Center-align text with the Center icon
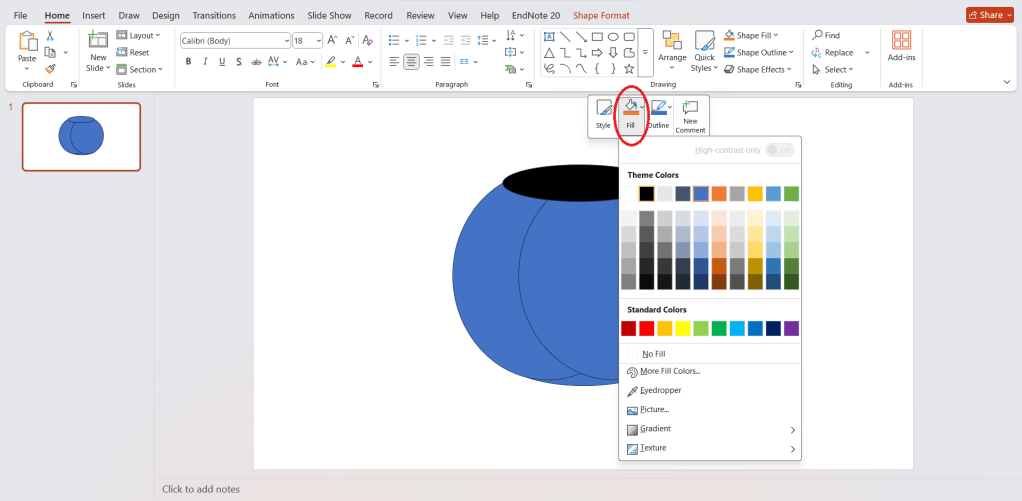This screenshot has height=501, width=1022. coord(411,62)
